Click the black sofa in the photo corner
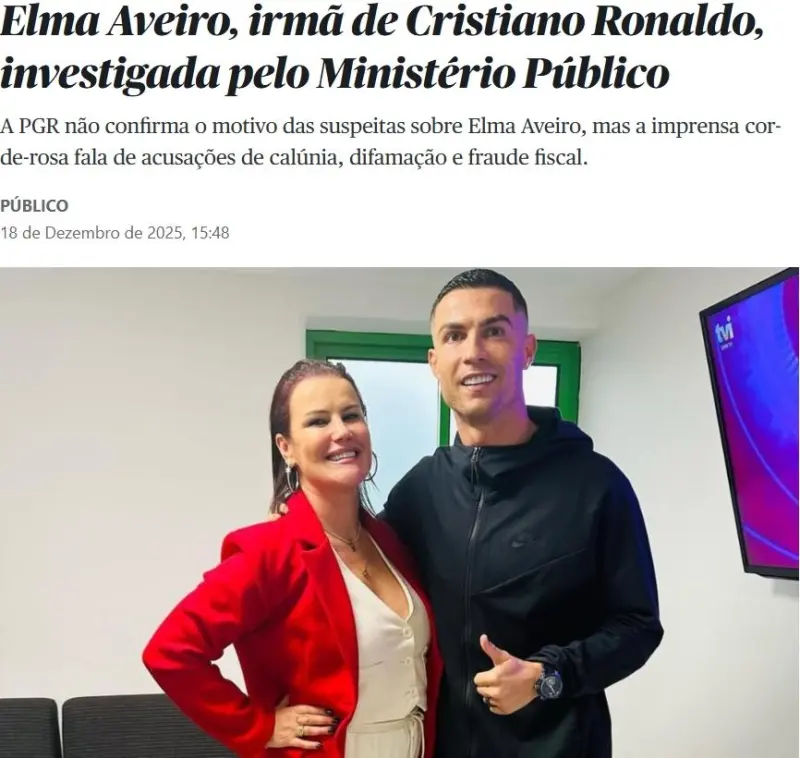The width and height of the screenshot is (800, 758). coord(117,727)
